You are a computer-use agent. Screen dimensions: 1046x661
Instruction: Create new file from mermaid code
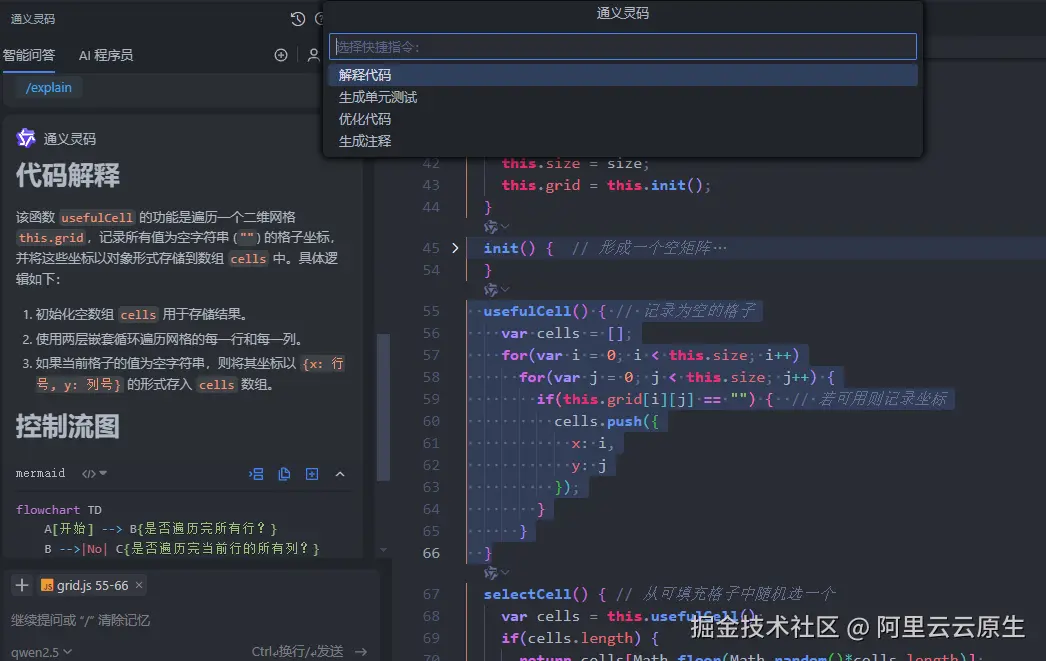coord(312,474)
